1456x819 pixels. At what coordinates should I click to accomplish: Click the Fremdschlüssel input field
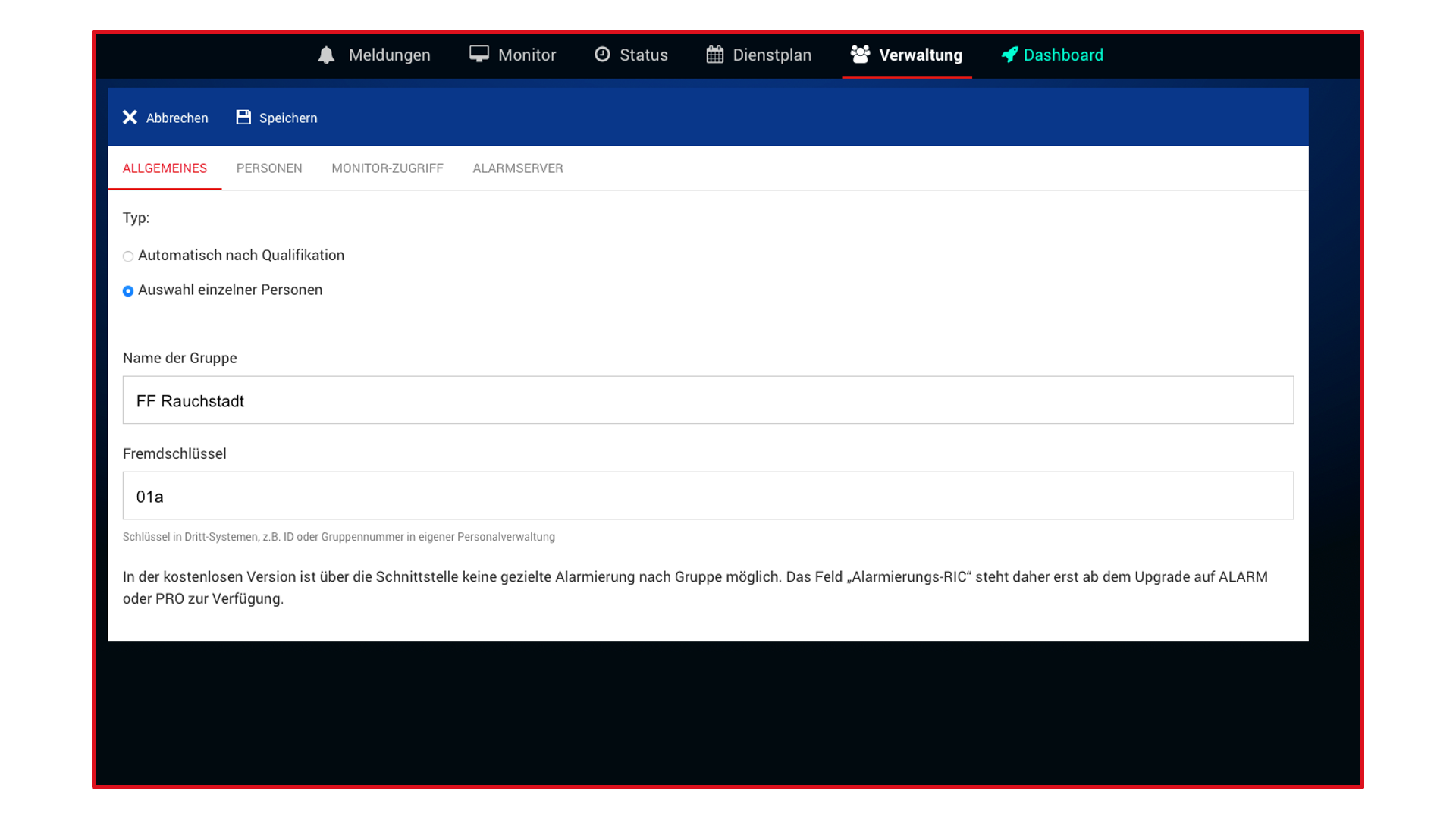pyautogui.click(x=708, y=495)
